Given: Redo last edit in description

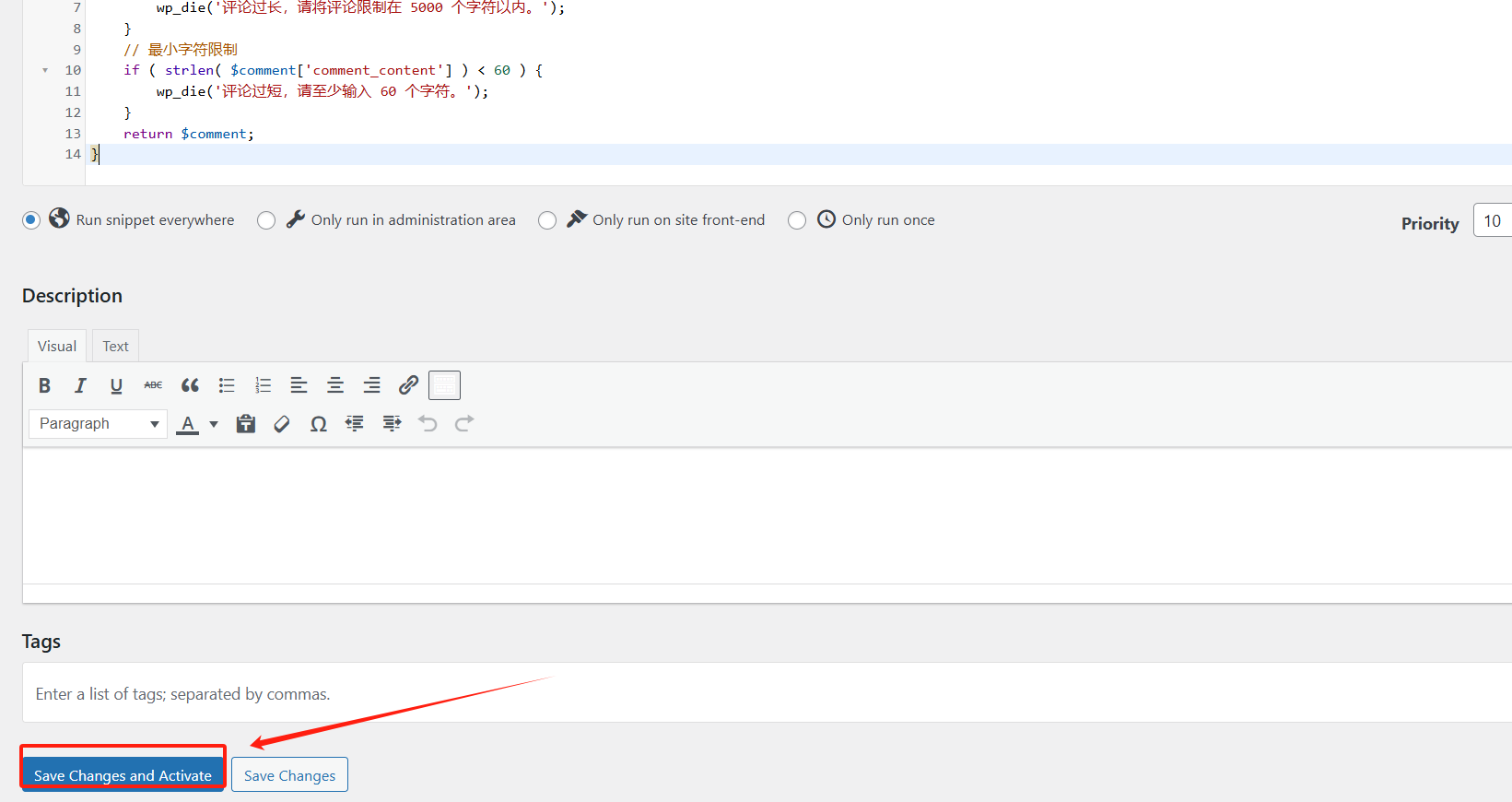Looking at the screenshot, I should [x=464, y=424].
